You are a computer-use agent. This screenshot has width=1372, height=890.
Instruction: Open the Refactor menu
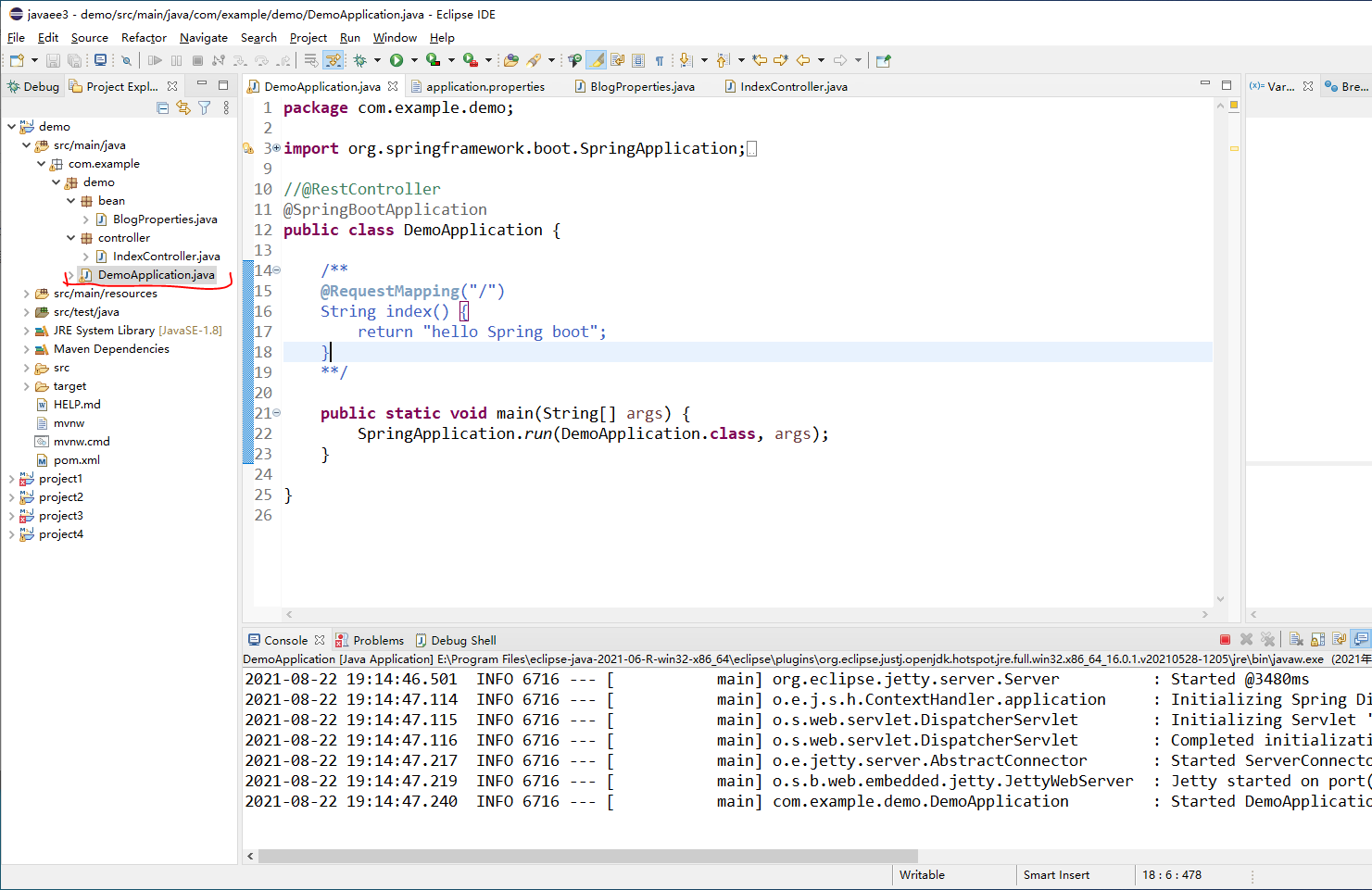point(144,38)
